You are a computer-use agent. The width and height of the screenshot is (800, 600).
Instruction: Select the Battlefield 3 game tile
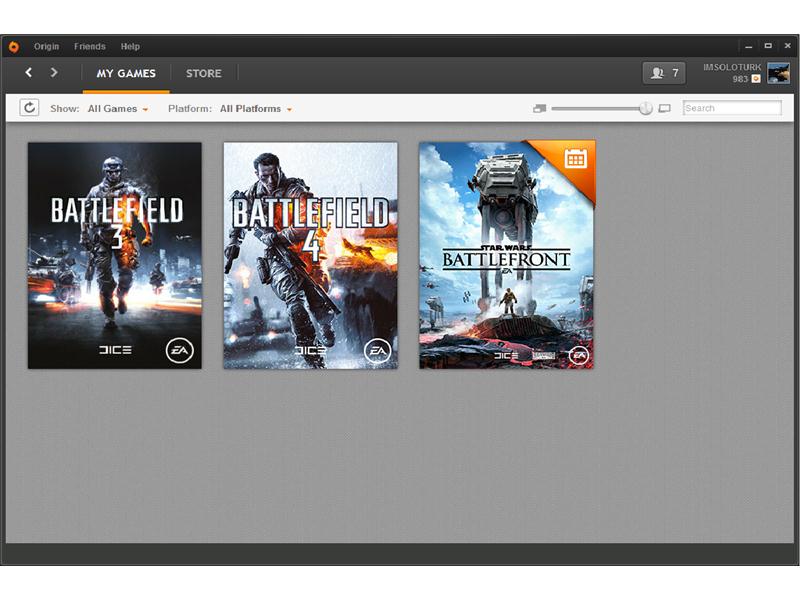tap(115, 256)
